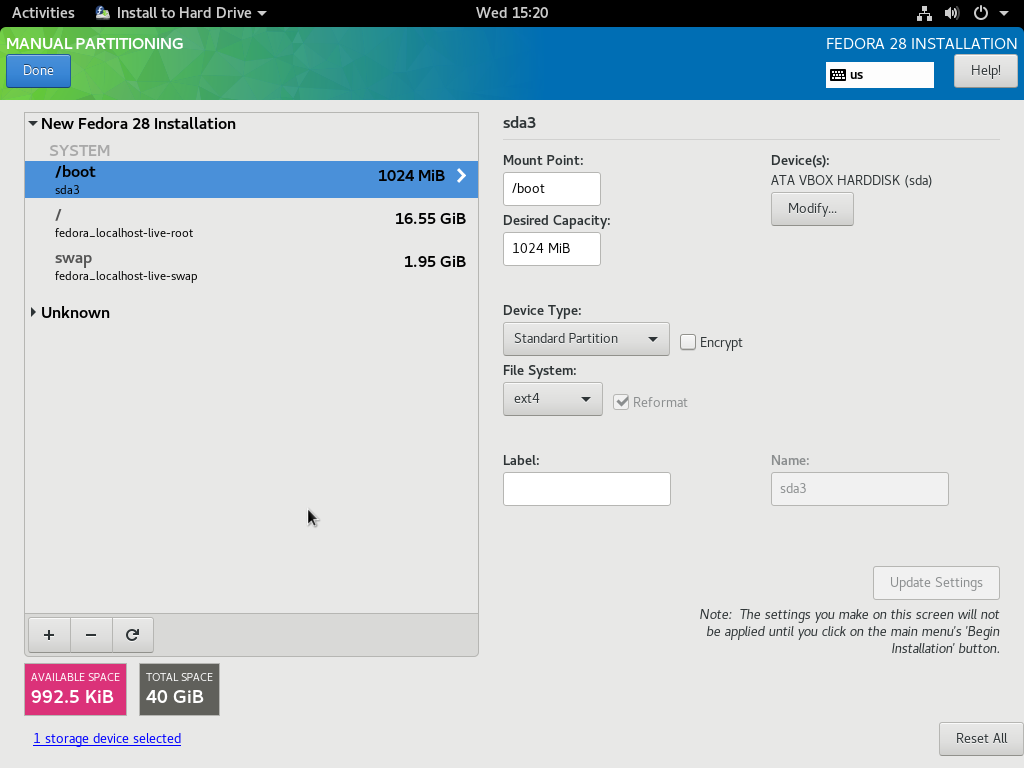Click the reload storage configuration icon
Image resolution: width=1024 pixels, height=768 pixels.
133,635
